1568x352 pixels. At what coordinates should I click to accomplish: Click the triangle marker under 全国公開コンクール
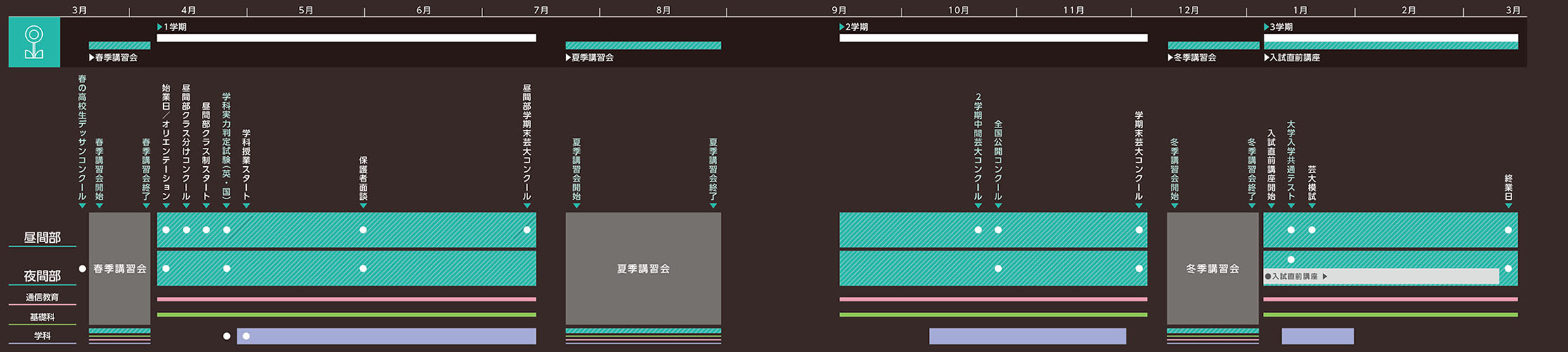tap(998, 206)
